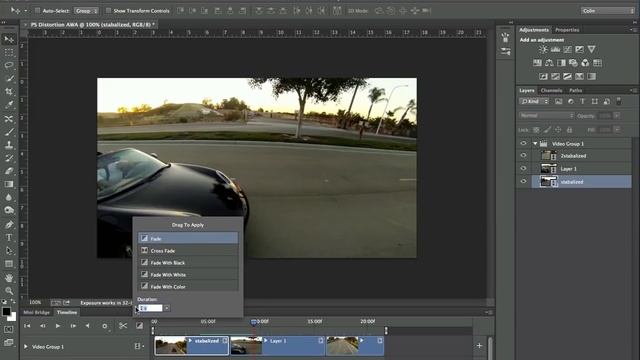Toggle Auto-Select checkbox
Screen dimensions: 640x360
[38, 11]
